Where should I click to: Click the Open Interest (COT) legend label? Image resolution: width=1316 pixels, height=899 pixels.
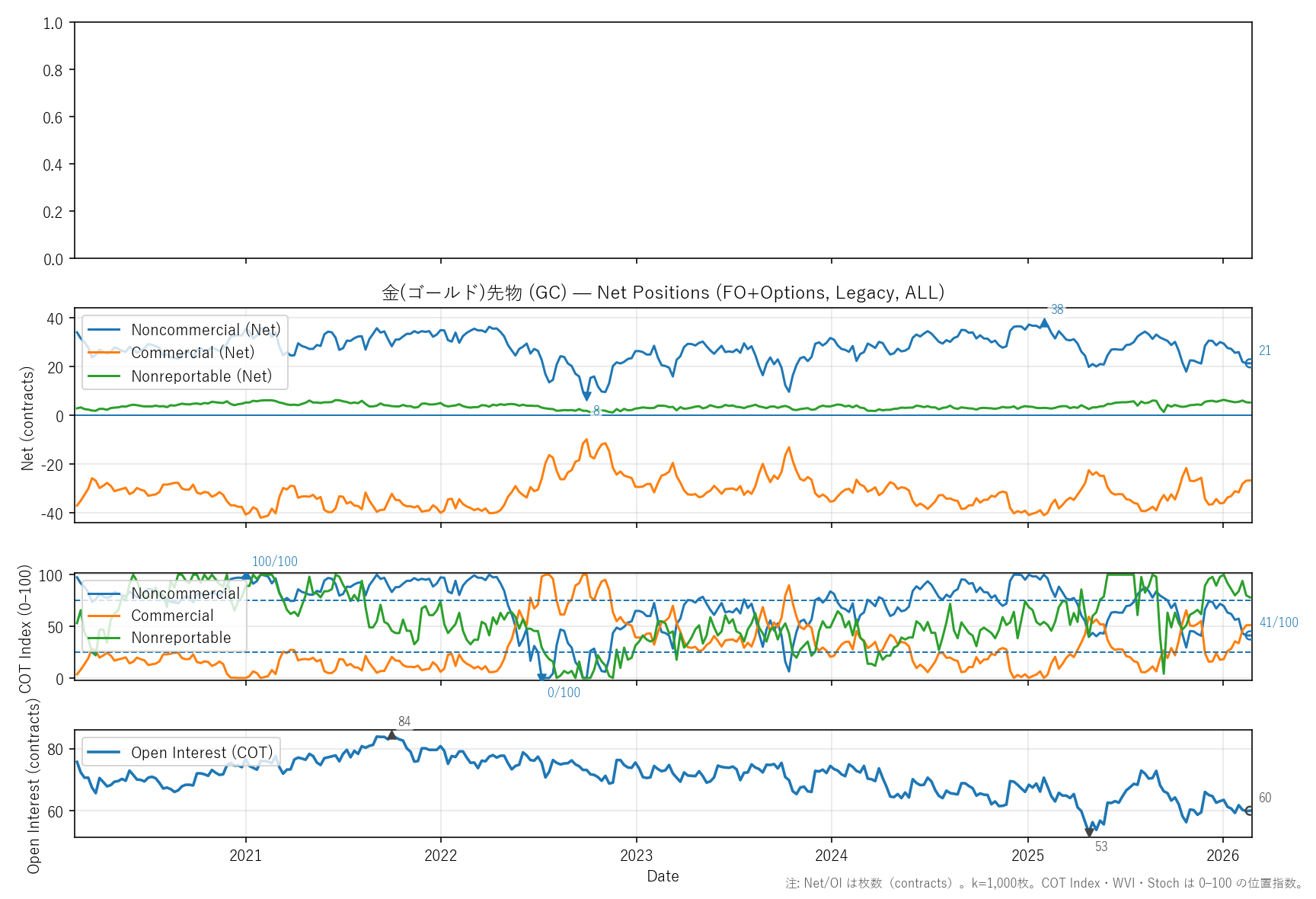(202, 753)
